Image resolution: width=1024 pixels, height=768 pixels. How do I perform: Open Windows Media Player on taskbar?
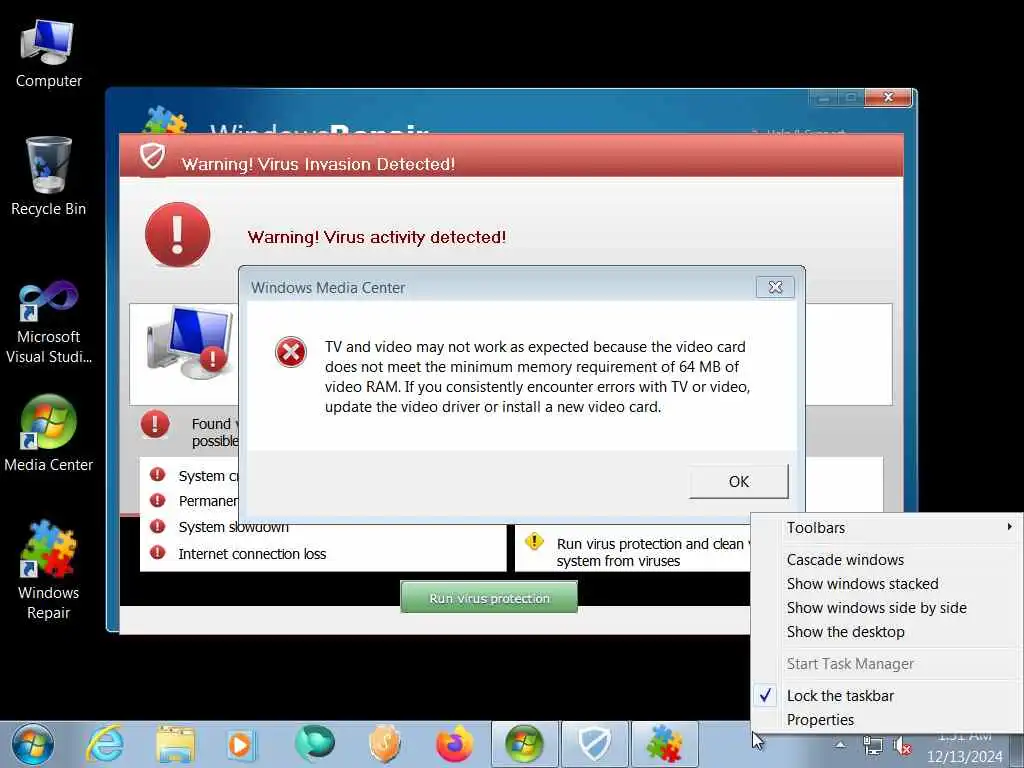coord(240,744)
